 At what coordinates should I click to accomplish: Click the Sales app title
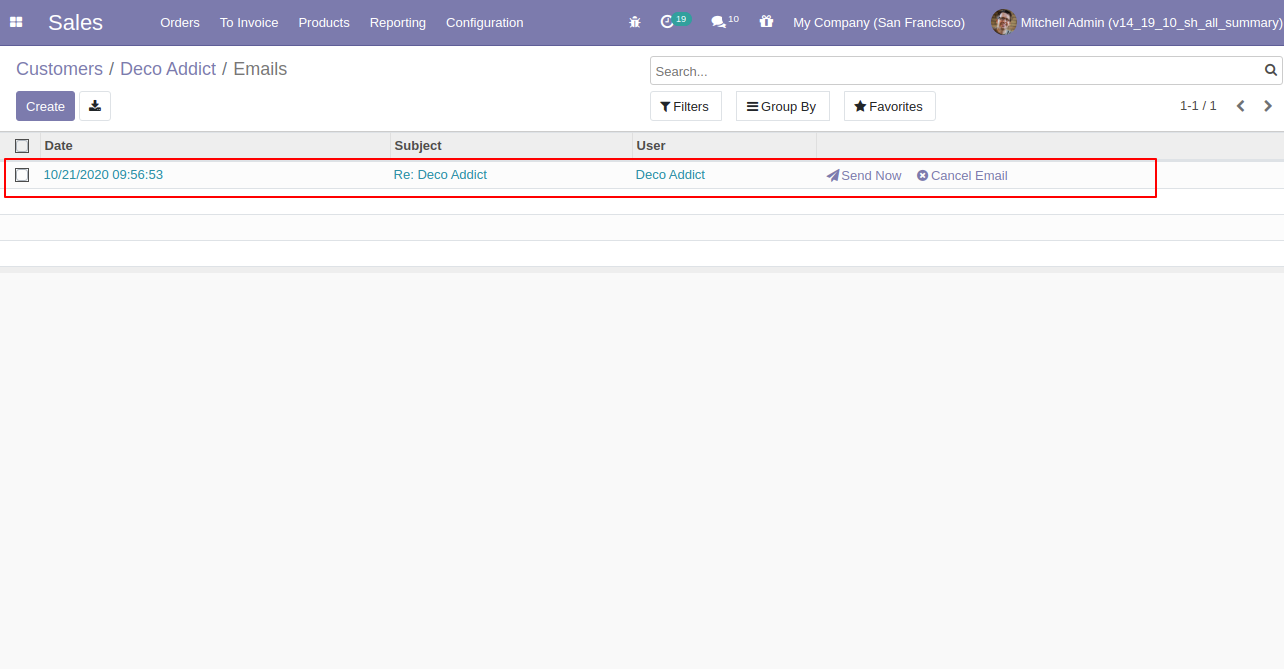click(x=75, y=22)
